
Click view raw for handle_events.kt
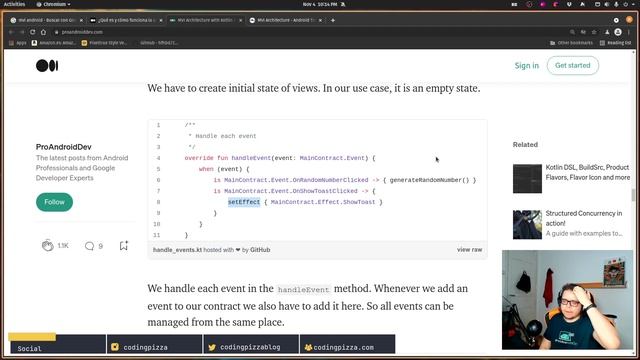pos(469,249)
